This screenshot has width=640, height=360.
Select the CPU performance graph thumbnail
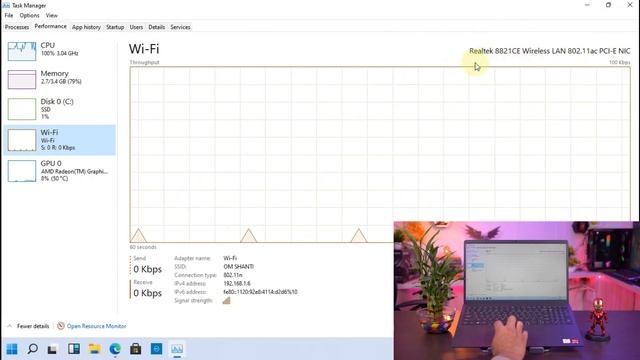coord(22,51)
